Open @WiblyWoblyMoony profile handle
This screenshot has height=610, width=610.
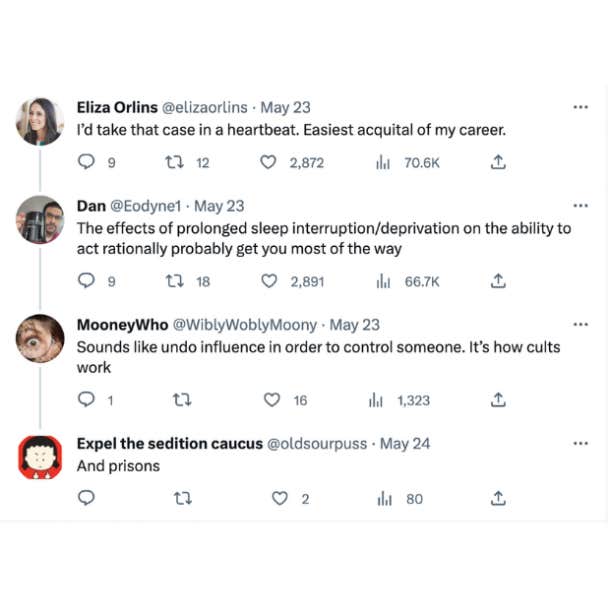(x=245, y=325)
